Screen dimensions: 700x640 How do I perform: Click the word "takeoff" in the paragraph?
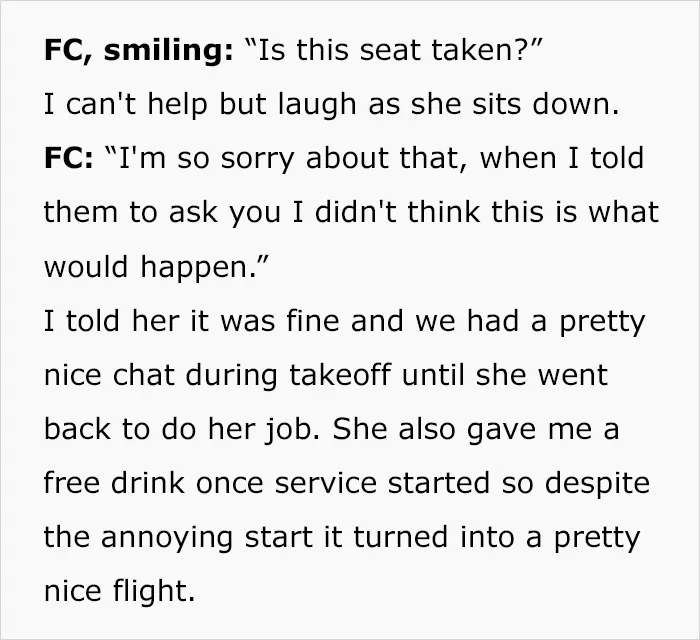coord(341,374)
